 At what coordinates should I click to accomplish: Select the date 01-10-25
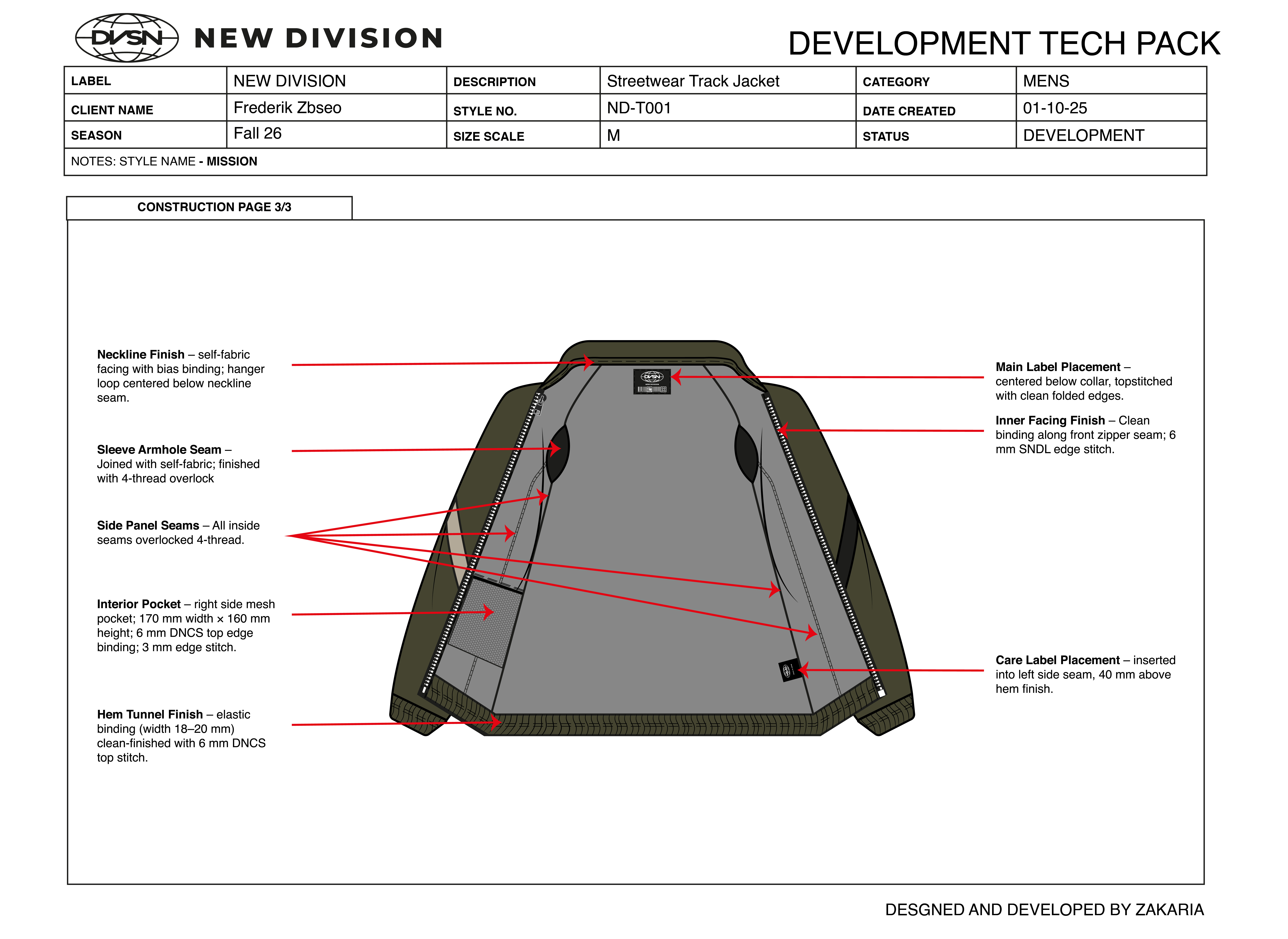pos(1055,108)
